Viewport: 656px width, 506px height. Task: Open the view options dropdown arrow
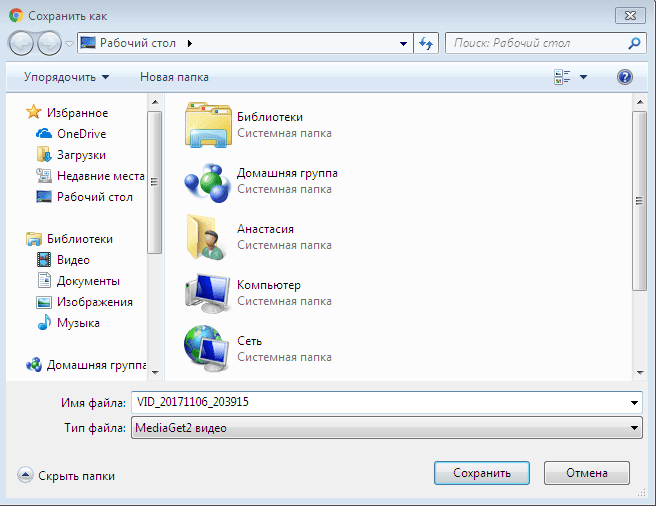pyautogui.click(x=583, y=77)
